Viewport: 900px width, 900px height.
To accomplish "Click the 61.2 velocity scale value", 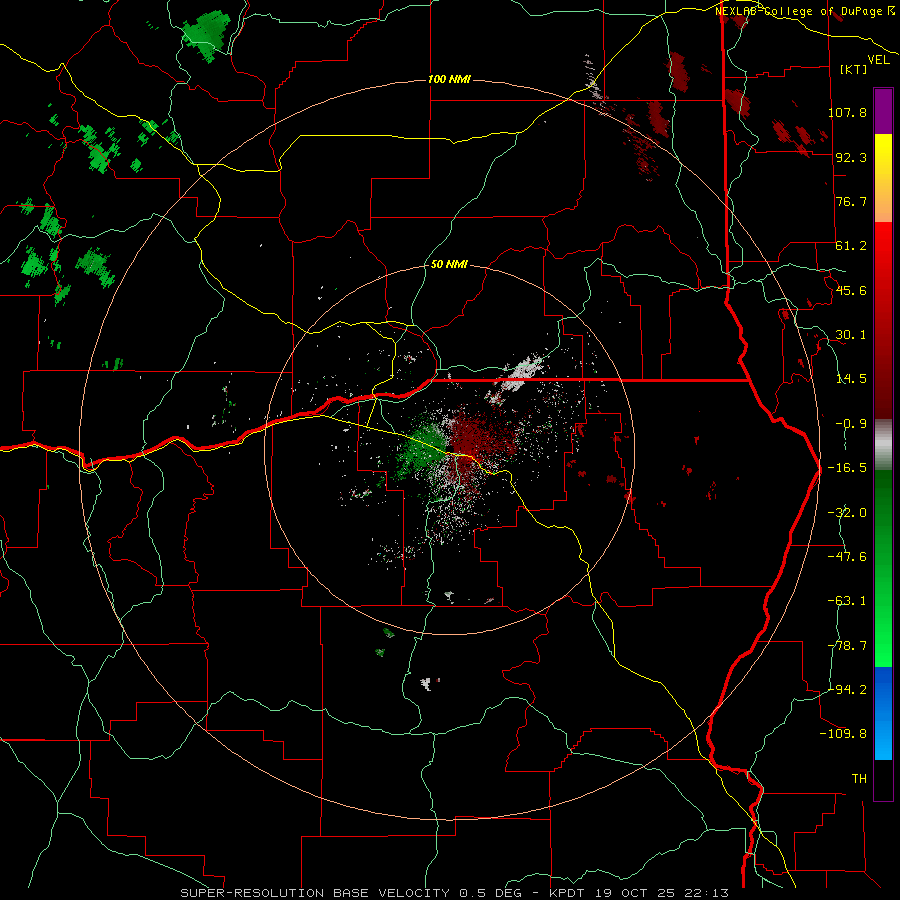I will [x=851, y=246].
